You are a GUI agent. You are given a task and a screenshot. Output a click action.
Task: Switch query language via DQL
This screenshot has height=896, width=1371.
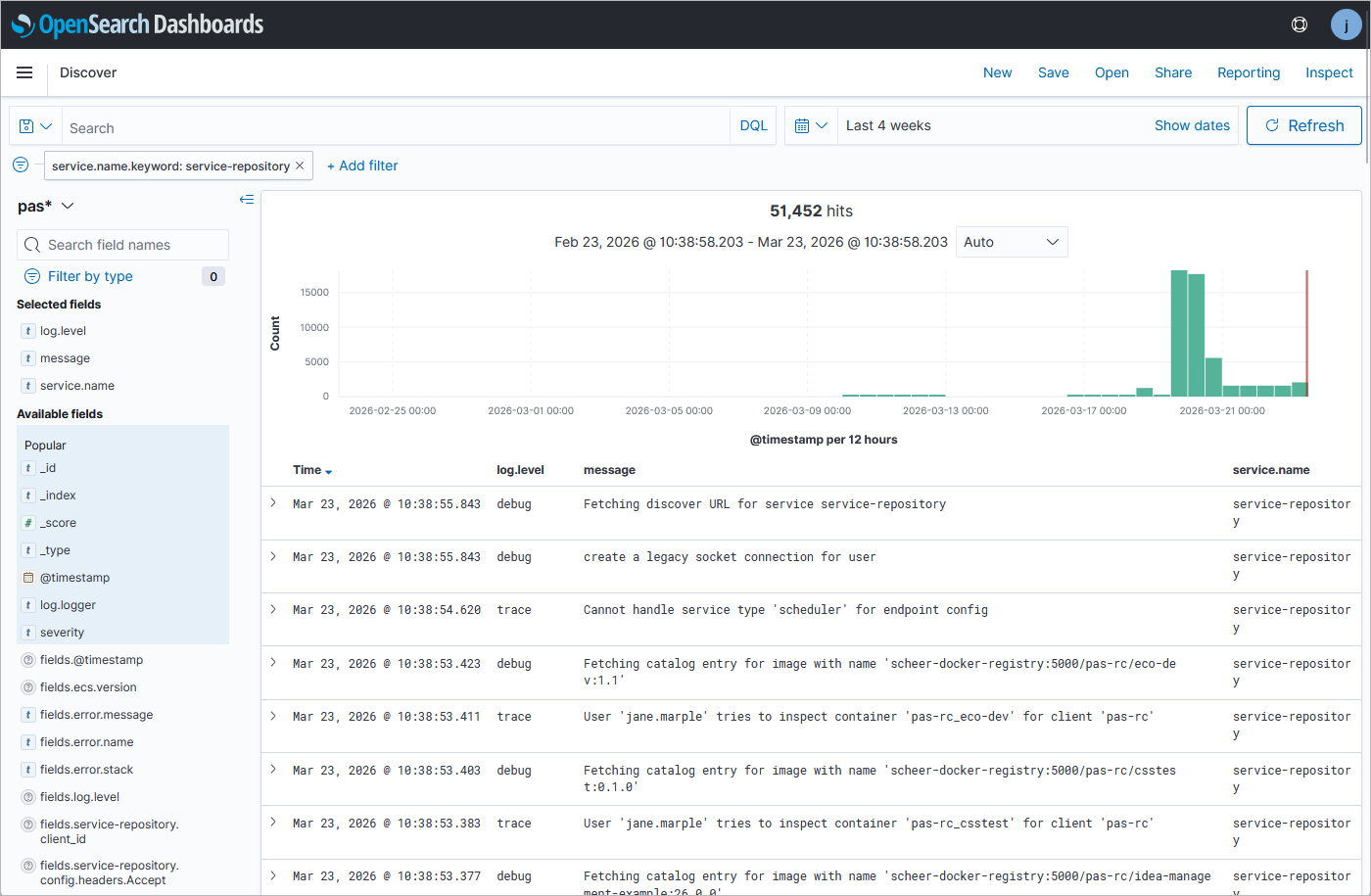[x=753, y=126]
